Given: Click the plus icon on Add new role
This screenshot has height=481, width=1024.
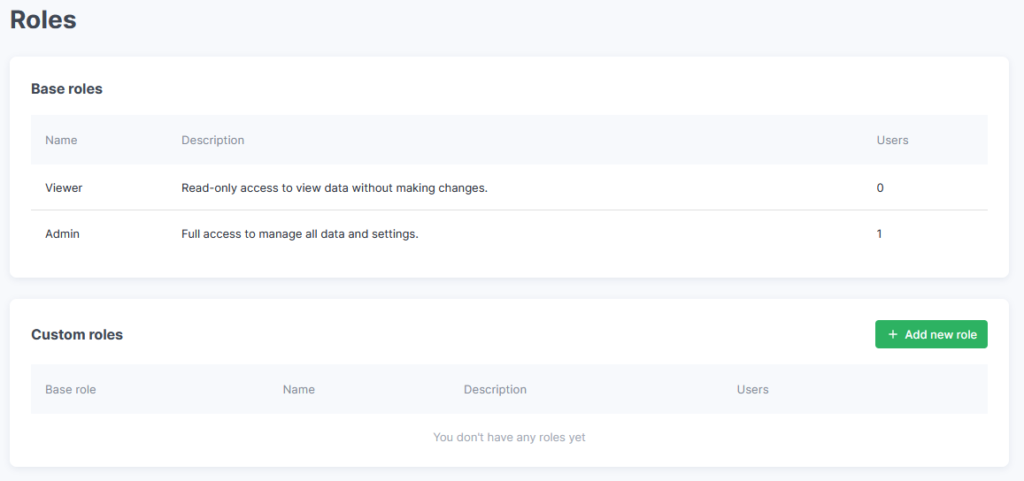Looking at the screenshot, I should pos(893,335).
